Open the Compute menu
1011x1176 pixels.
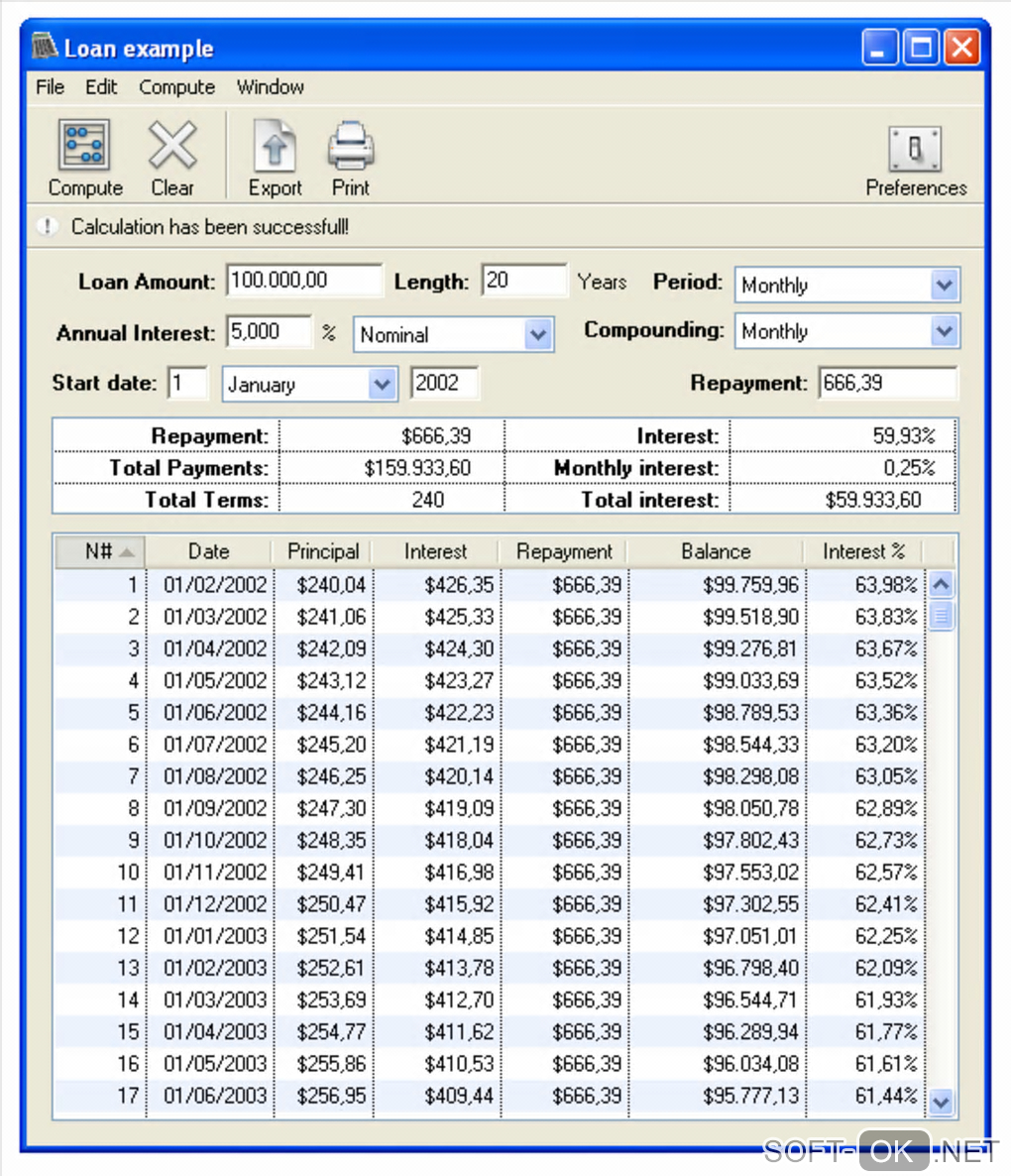click(176, 87)
